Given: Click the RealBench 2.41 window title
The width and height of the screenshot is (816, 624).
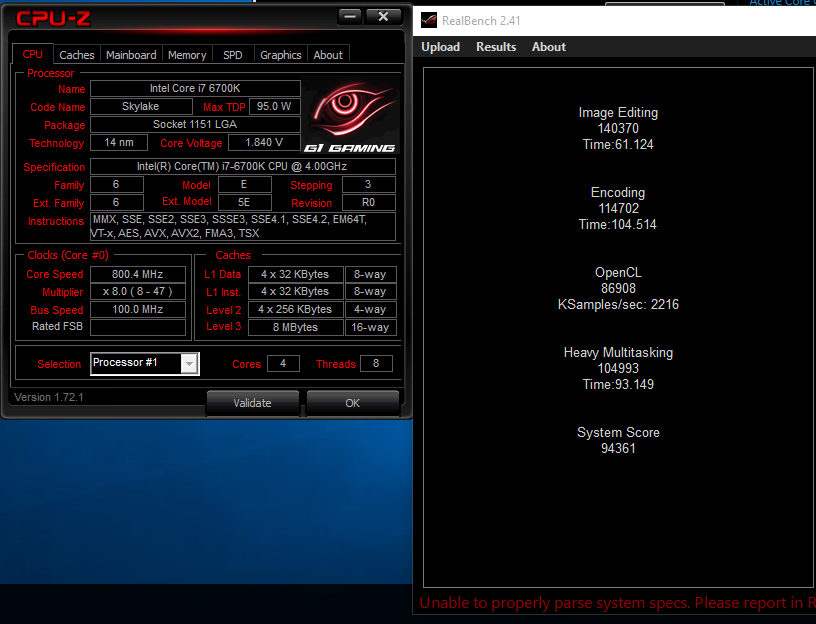Looking at the screenshot, I should [481, 21].
